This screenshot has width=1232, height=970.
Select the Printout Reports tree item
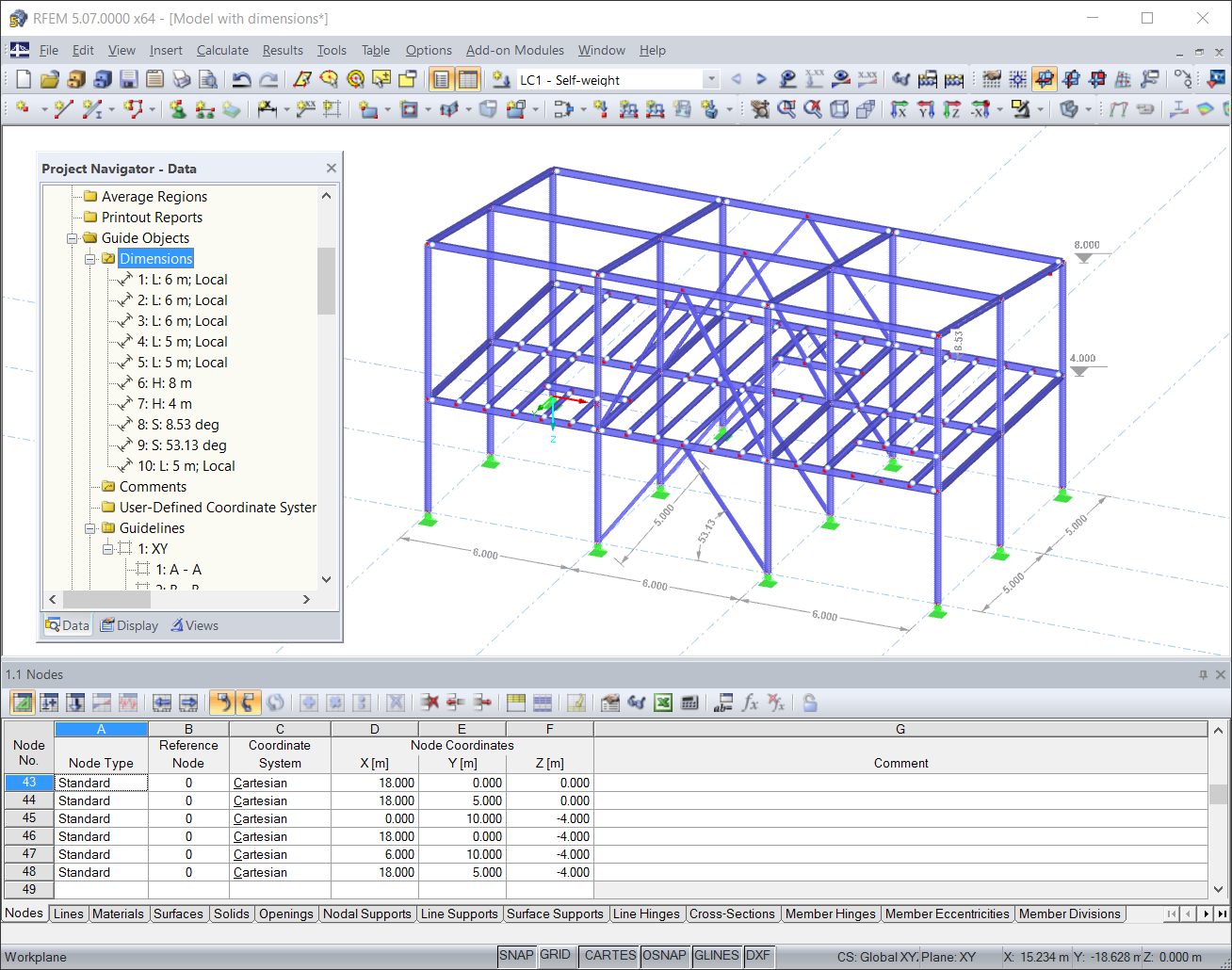pos(152,218)
